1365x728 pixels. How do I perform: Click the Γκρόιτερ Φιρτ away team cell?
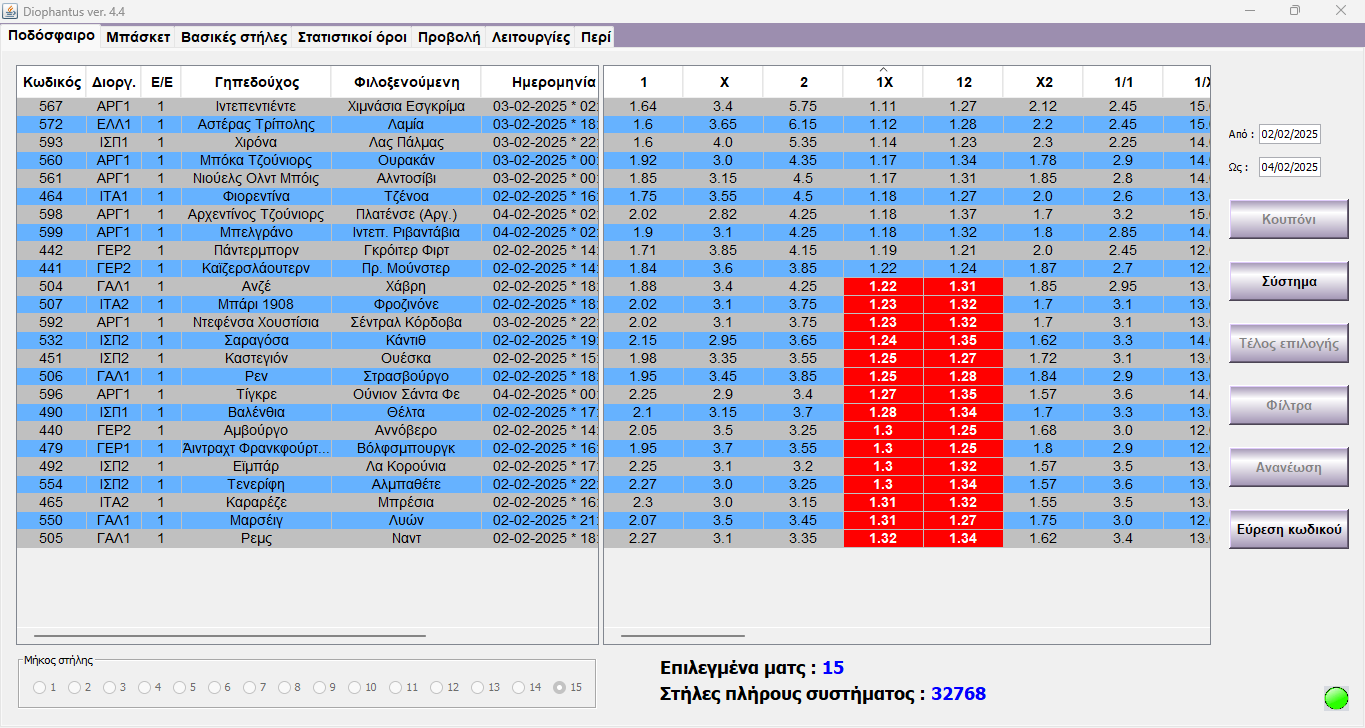(406, 250)
